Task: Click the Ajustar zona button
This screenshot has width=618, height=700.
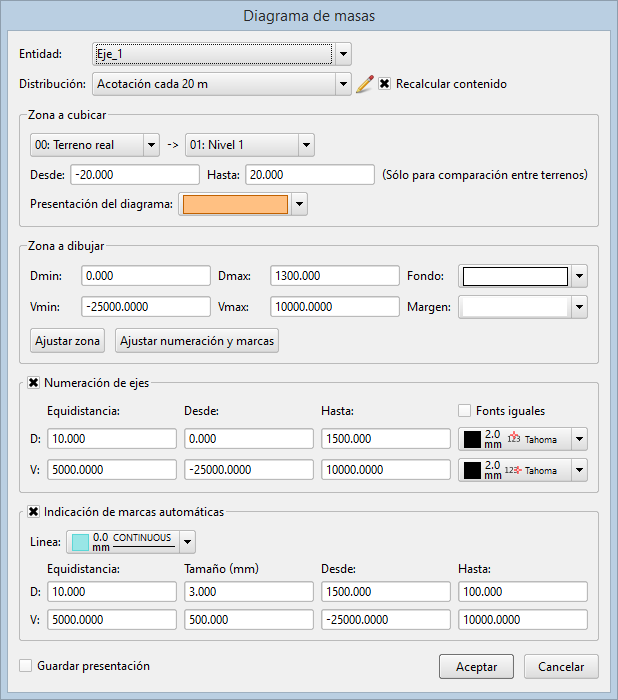Action: tap(67, 341)
